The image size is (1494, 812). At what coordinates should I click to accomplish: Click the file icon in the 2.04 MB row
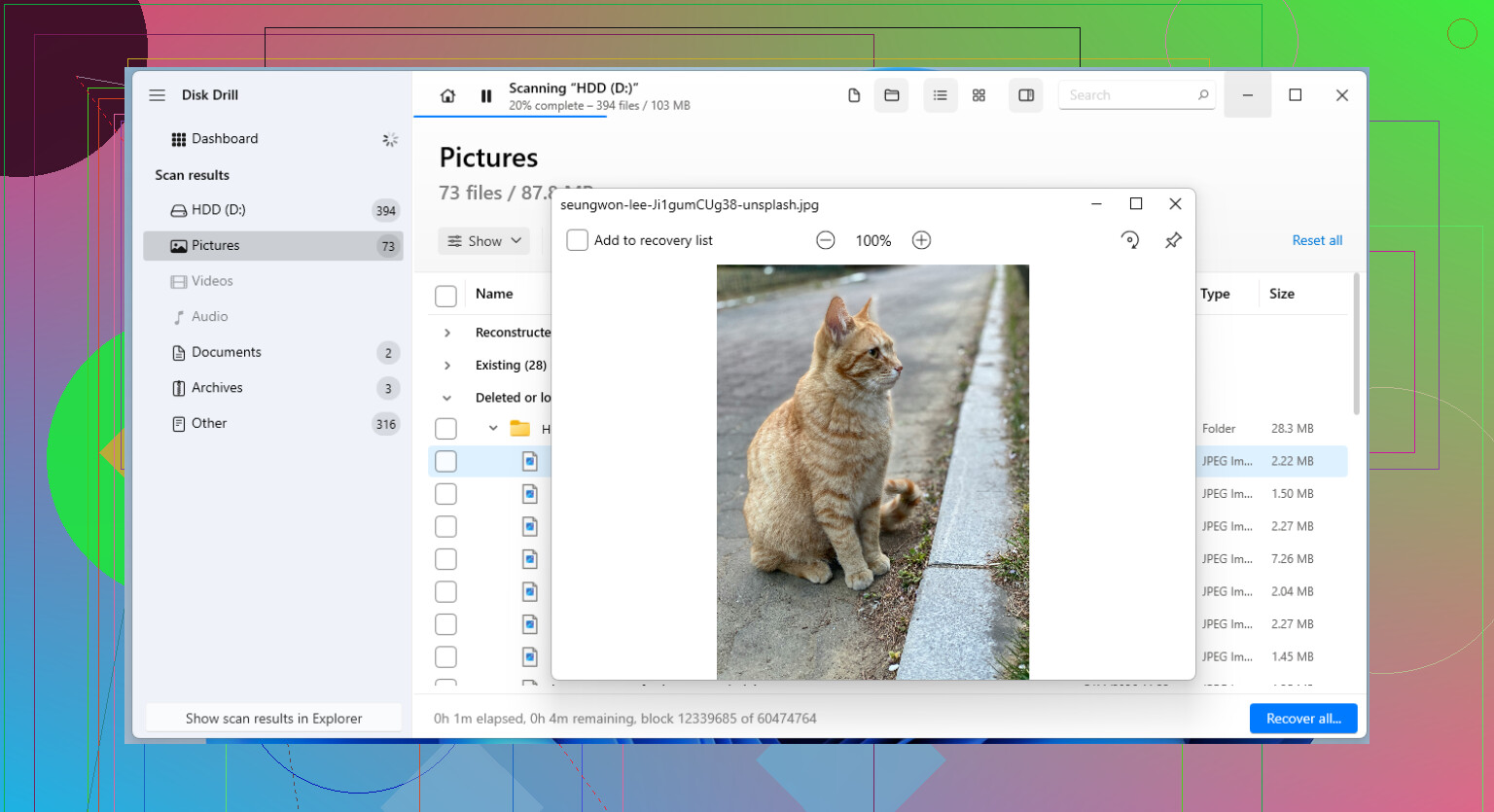coord(530,591)
